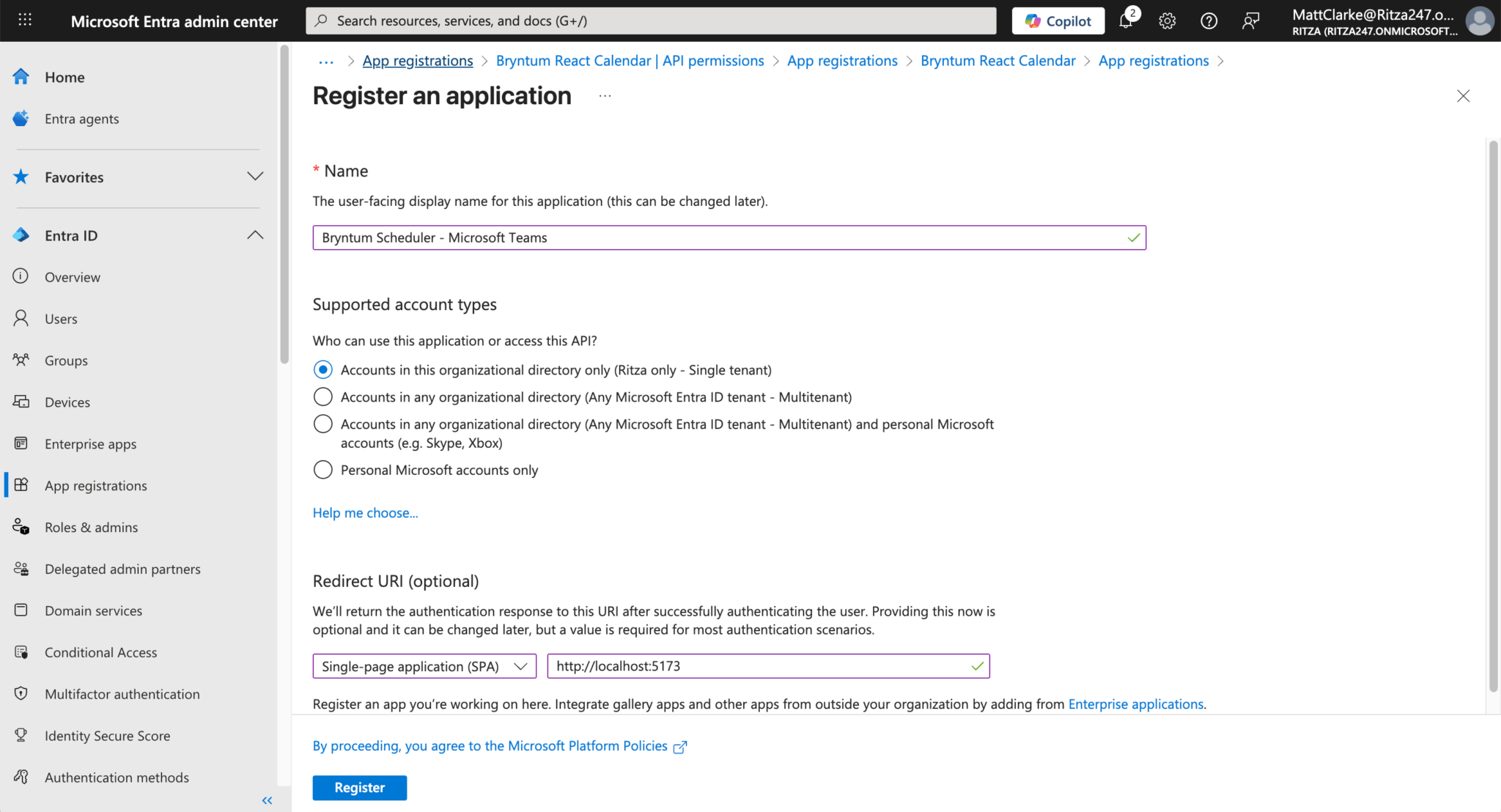
Task: Click the Help question mark icon
Action: (x=1209, y=21)
